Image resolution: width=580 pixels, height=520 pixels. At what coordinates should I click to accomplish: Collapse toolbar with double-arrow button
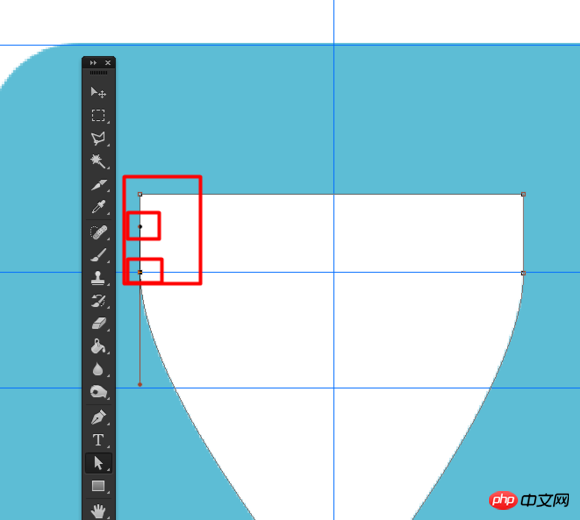tap(93, 63)
